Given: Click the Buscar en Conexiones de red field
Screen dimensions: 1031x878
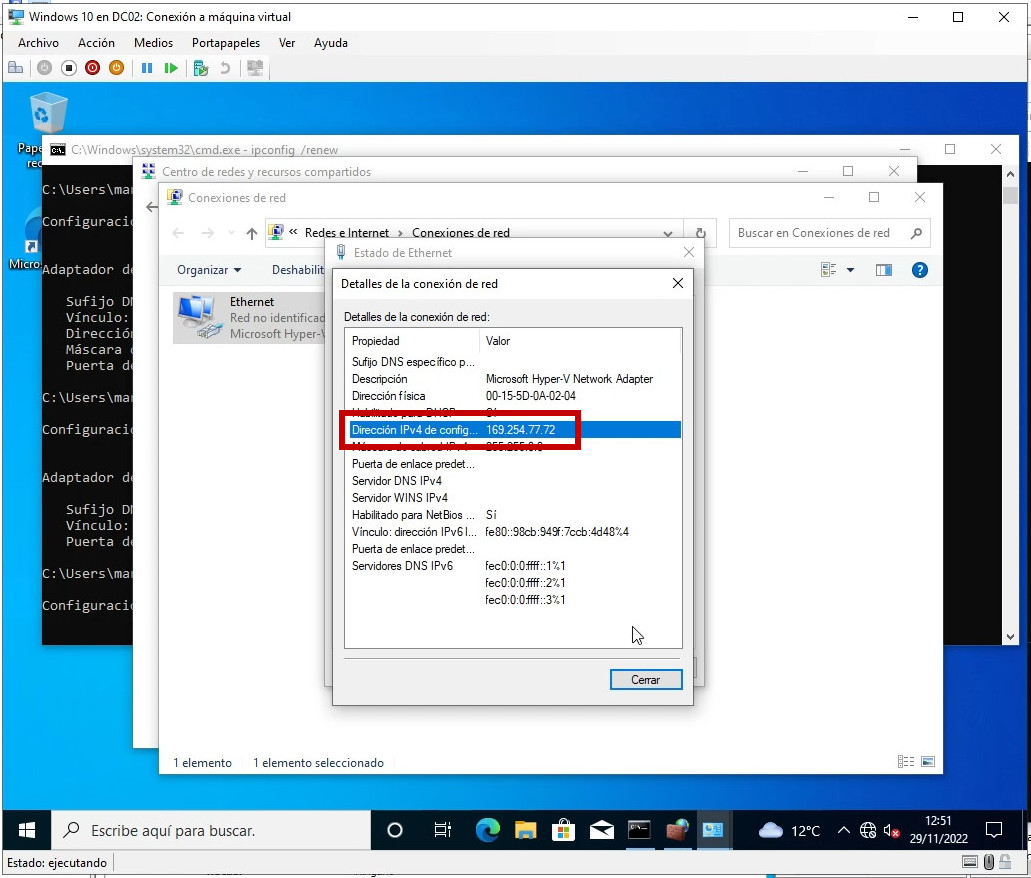Looking at the screenshot, I should 815,233.
